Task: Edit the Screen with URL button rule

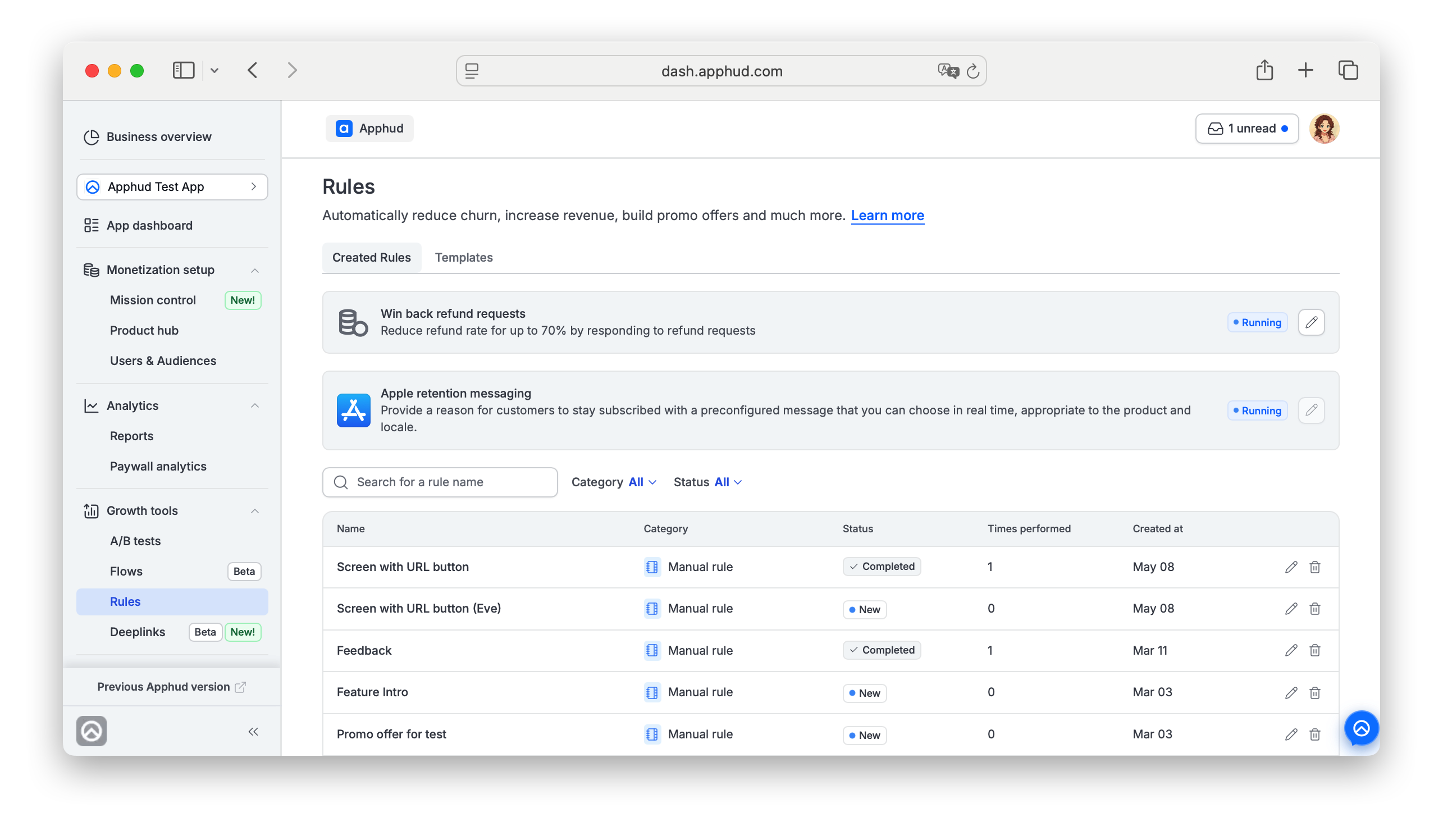Action: (x=1291, y=567)
